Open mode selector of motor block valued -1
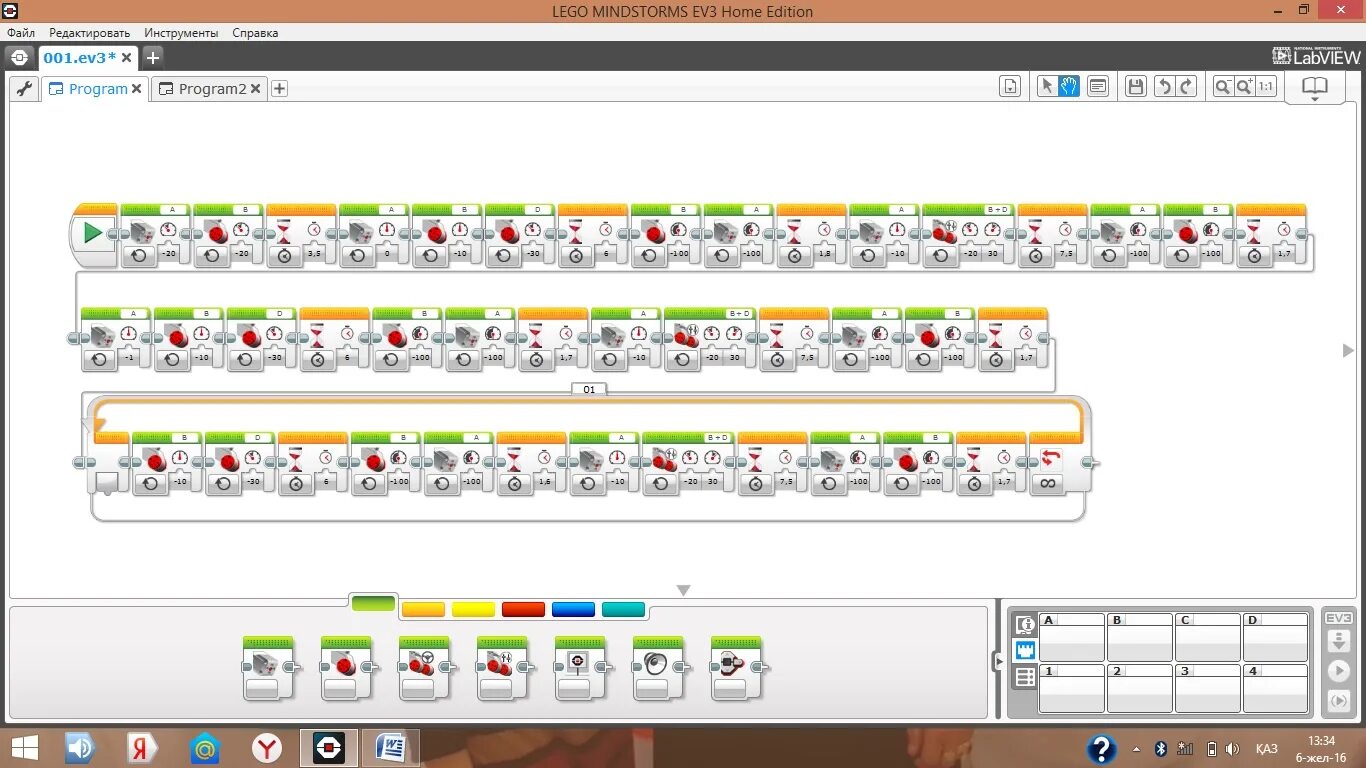This screenshot has width=1366, height=768. pos(99,359)
